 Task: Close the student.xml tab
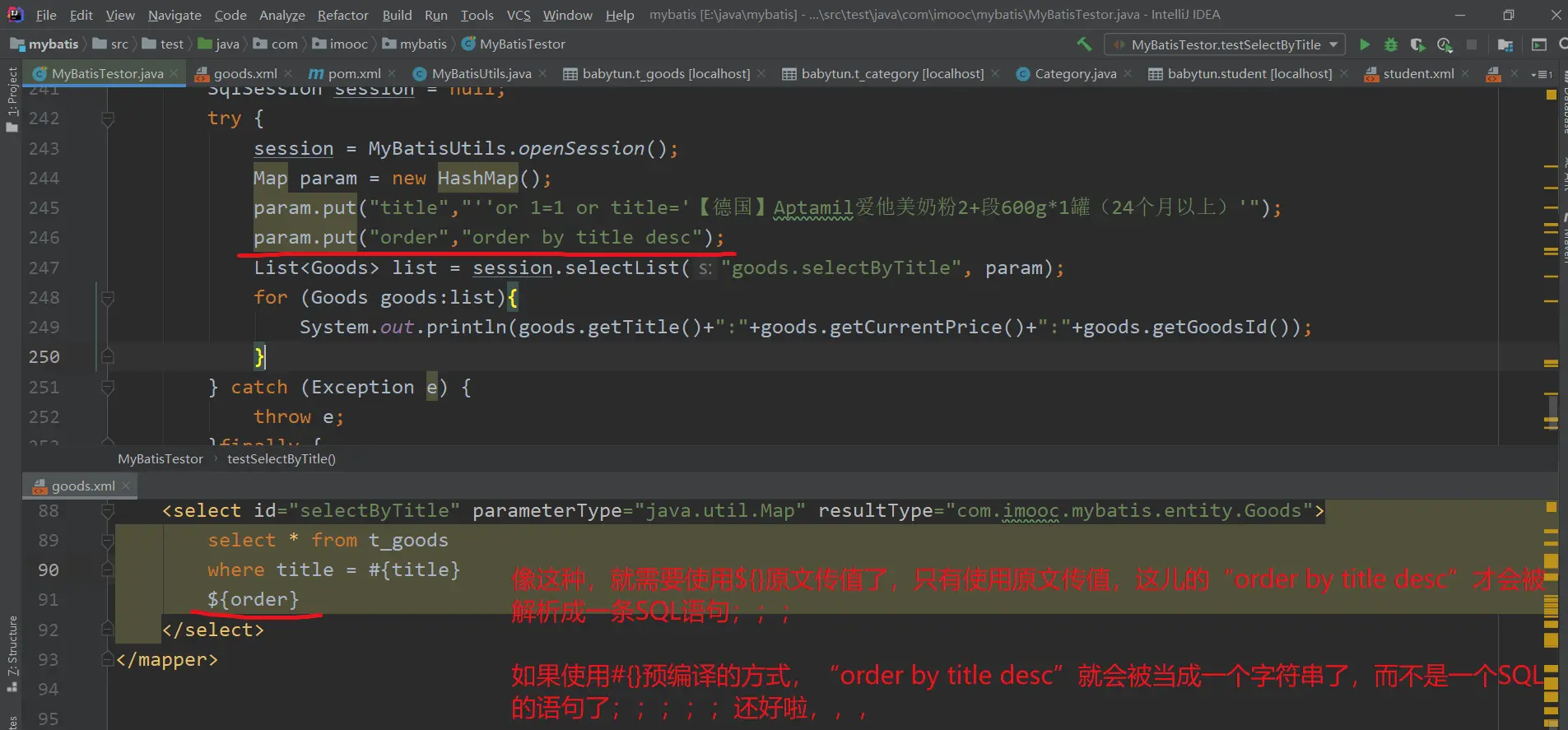pos(1465,73)
